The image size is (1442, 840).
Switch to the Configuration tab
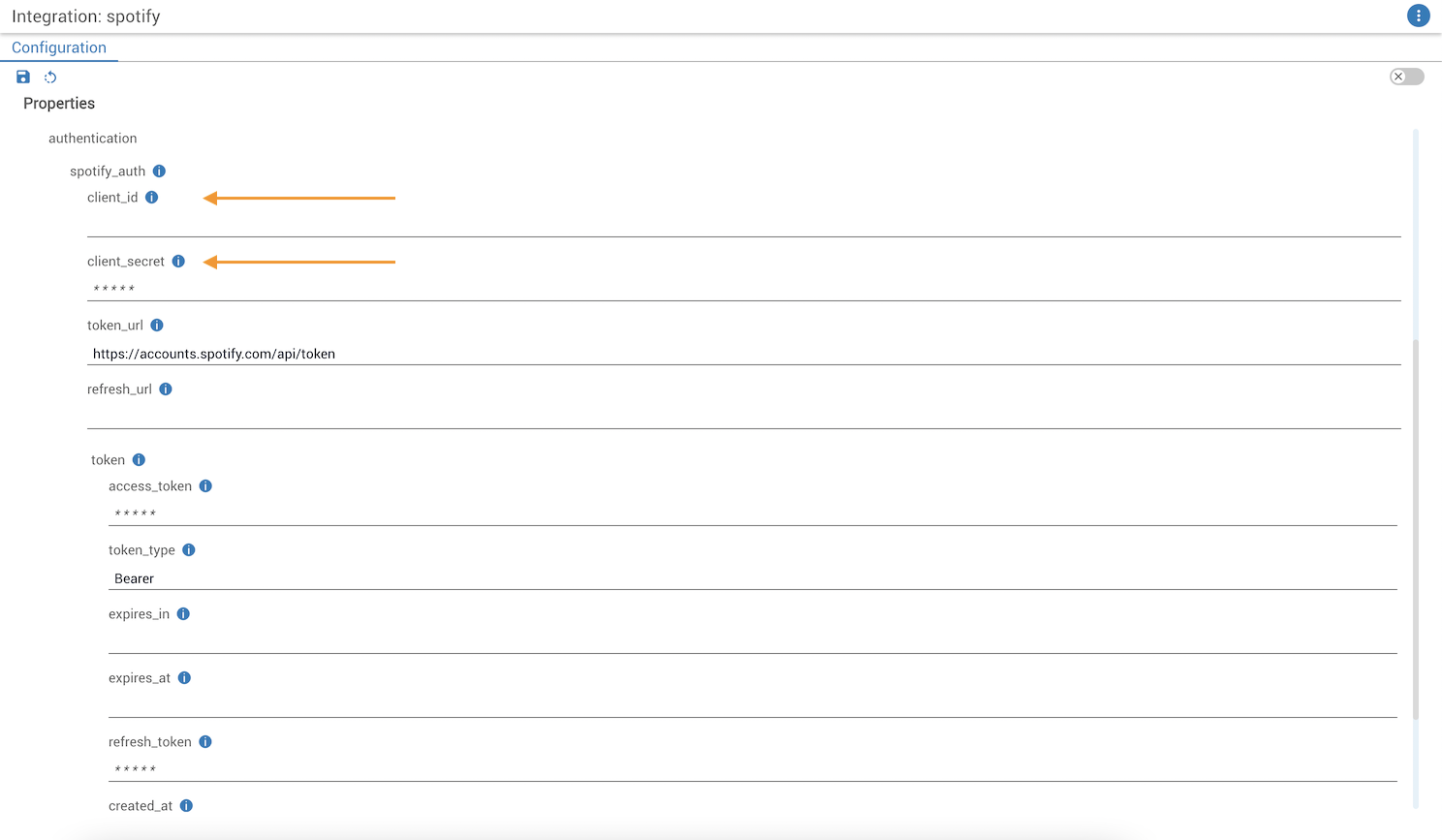coord(59,47)
